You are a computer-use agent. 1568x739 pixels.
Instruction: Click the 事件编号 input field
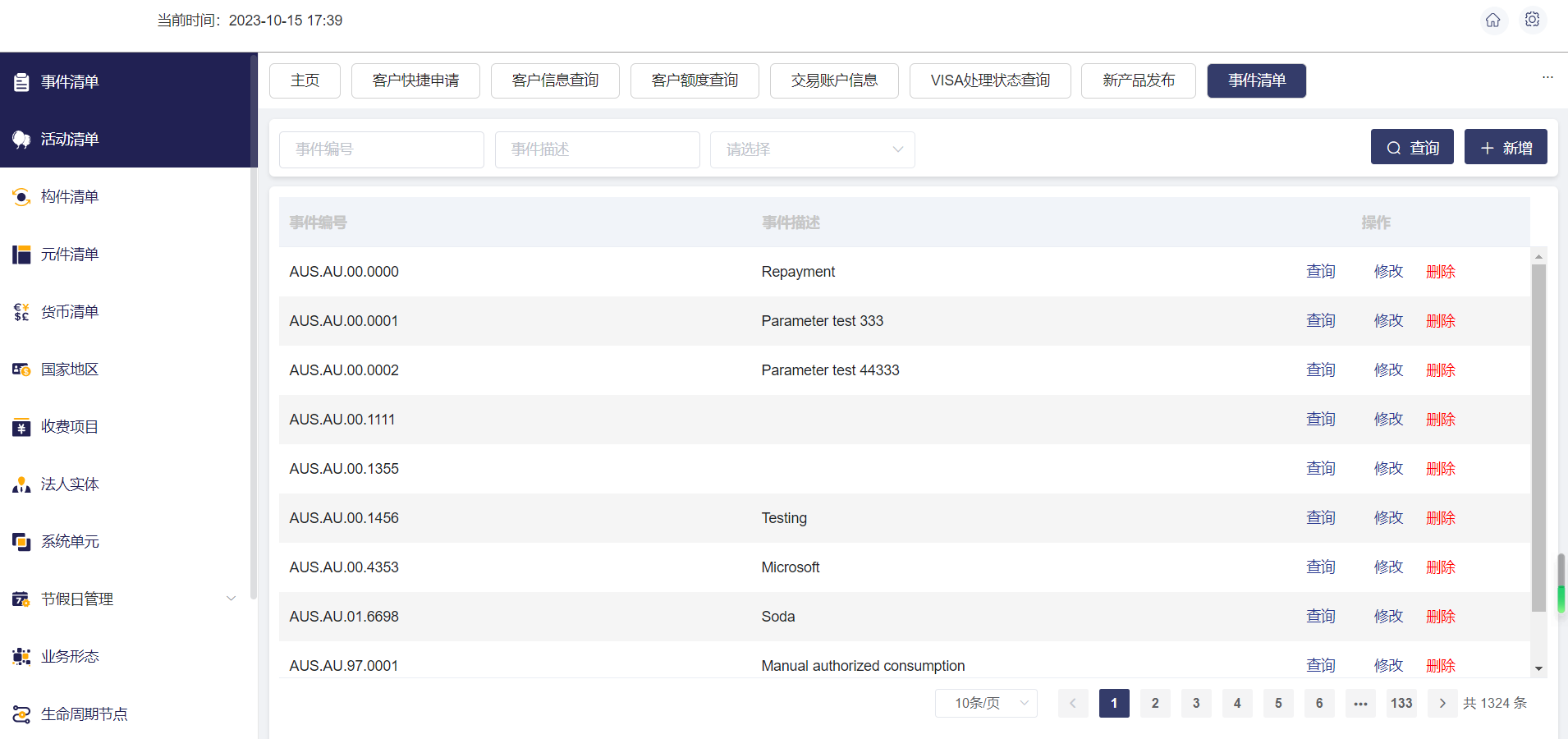point(382,149)
